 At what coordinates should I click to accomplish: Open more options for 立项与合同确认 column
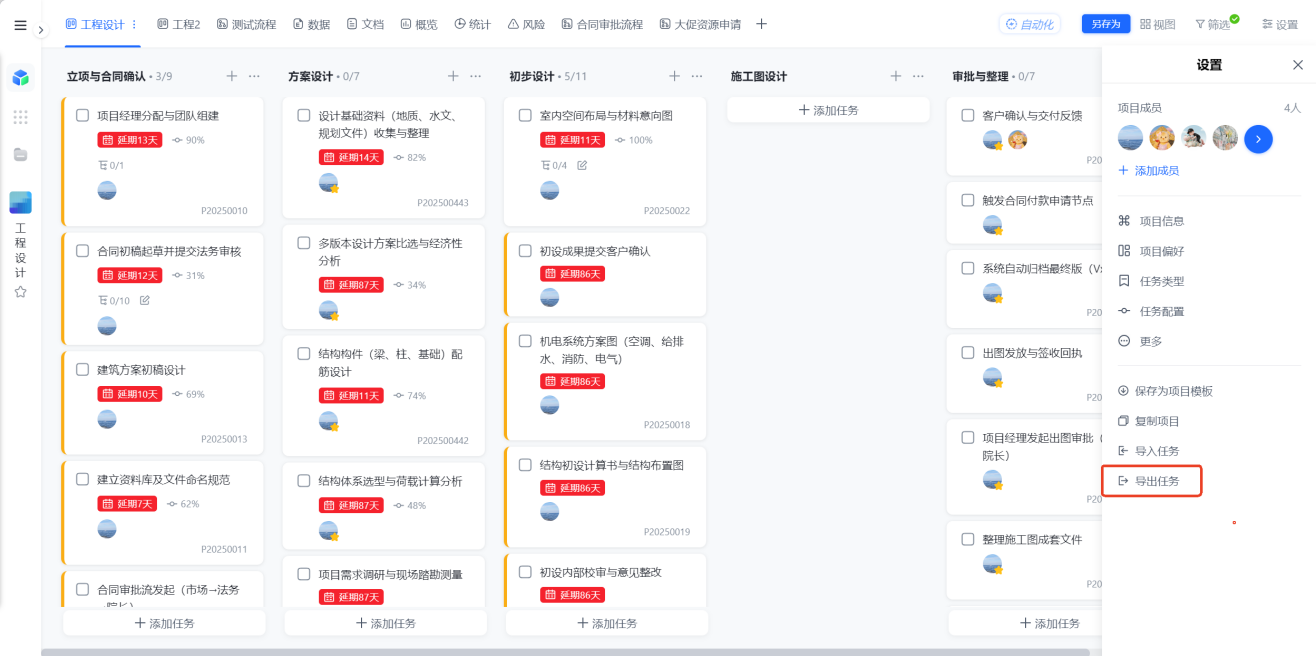(x=255, y=76)
